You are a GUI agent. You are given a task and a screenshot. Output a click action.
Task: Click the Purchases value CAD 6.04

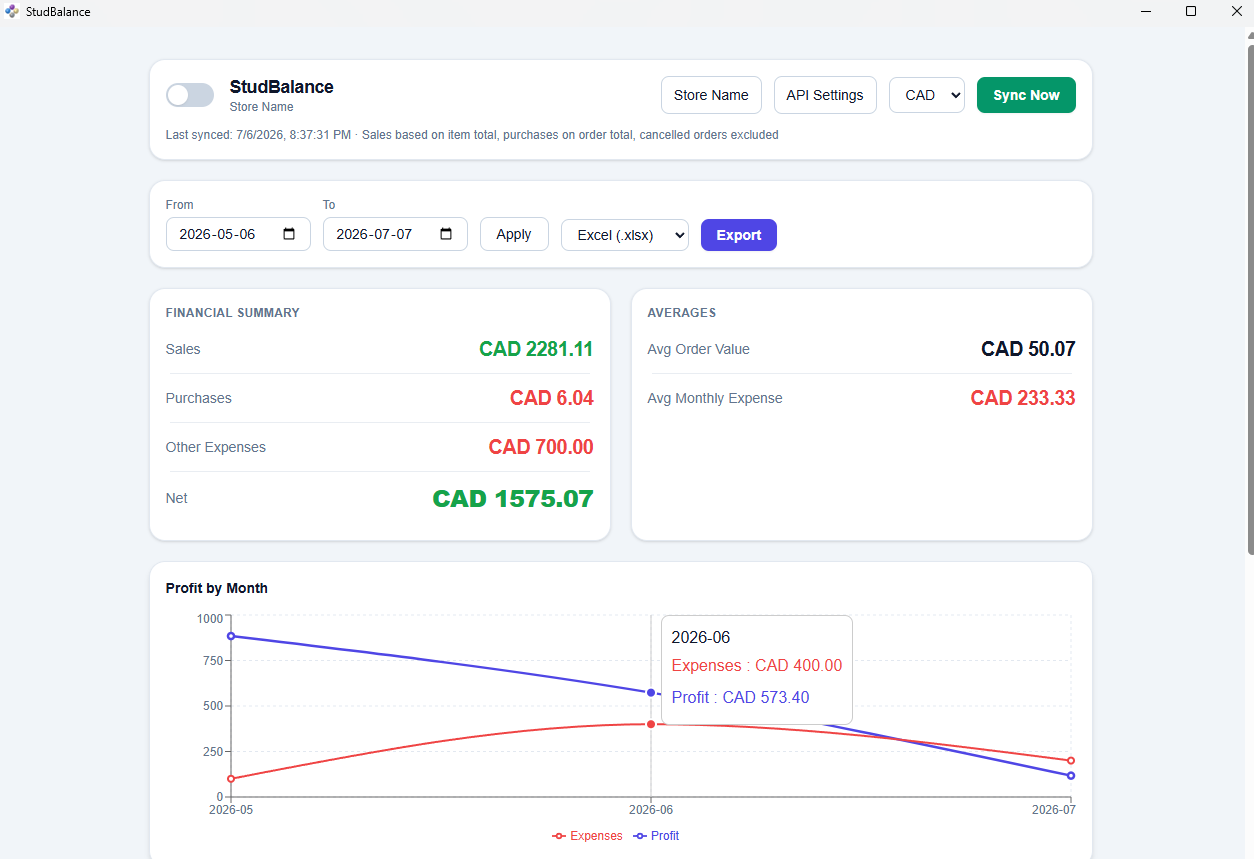(552, 398)
